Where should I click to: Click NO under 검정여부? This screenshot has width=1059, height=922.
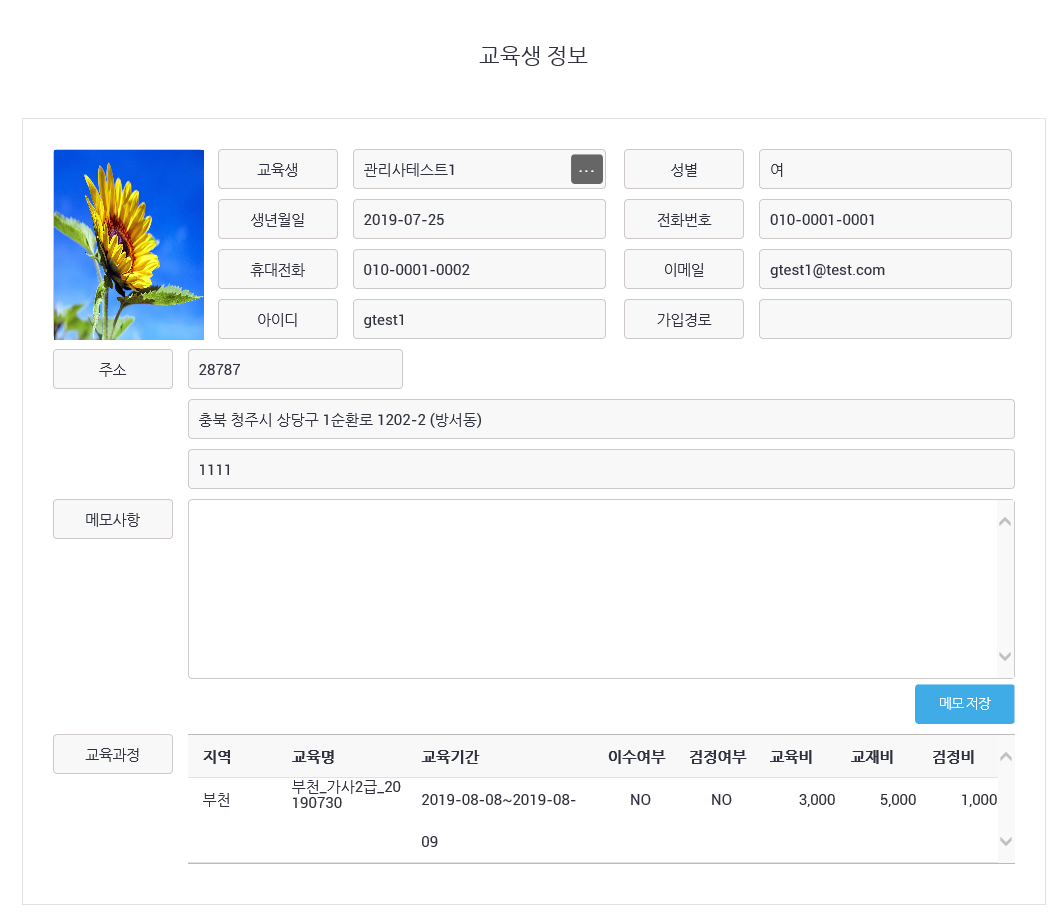pos(721,800)
